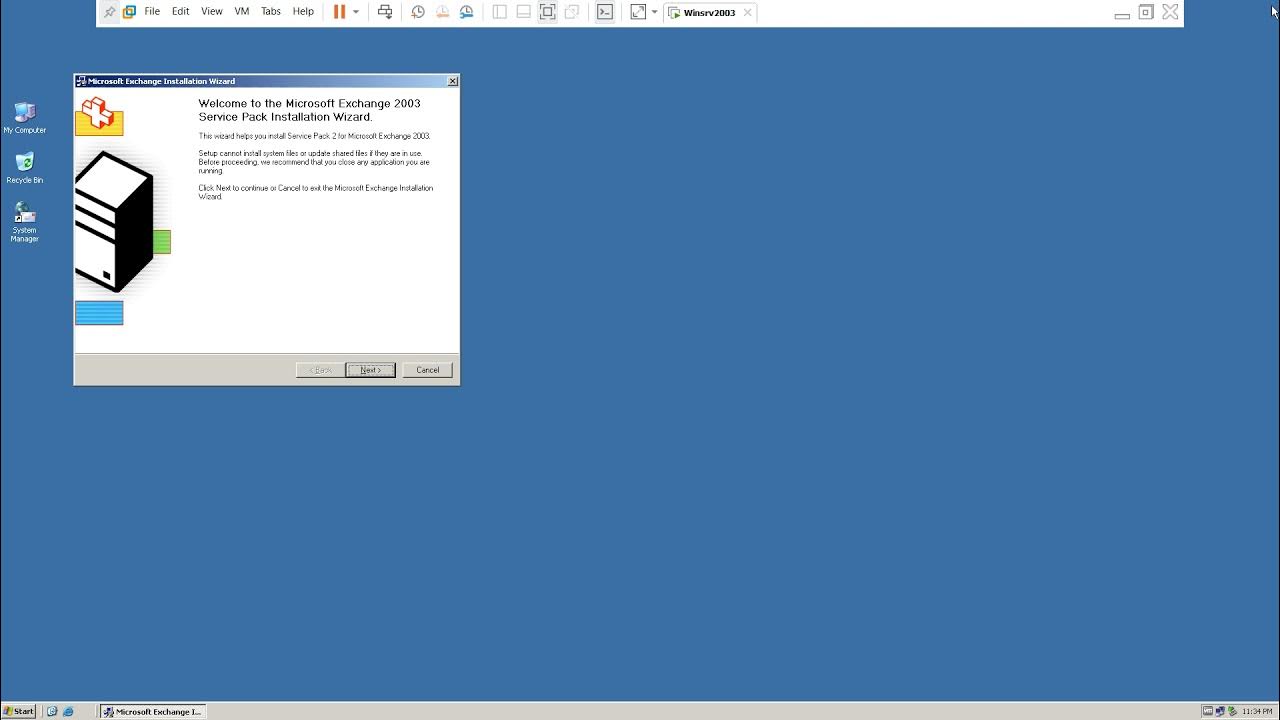Viewport: 1280px width, 720px height.
Task: Open the Windows Start menu
Action: point(19,711)
